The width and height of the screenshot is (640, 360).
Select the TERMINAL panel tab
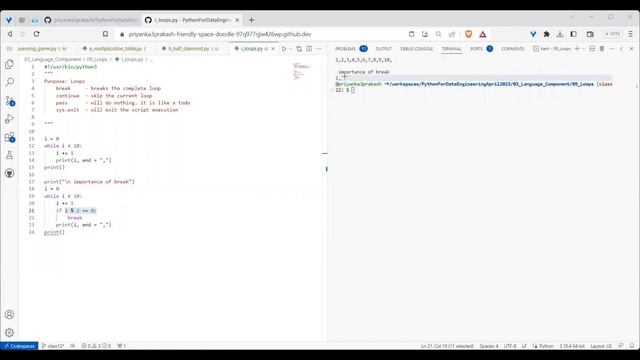(x=451, y=49)
